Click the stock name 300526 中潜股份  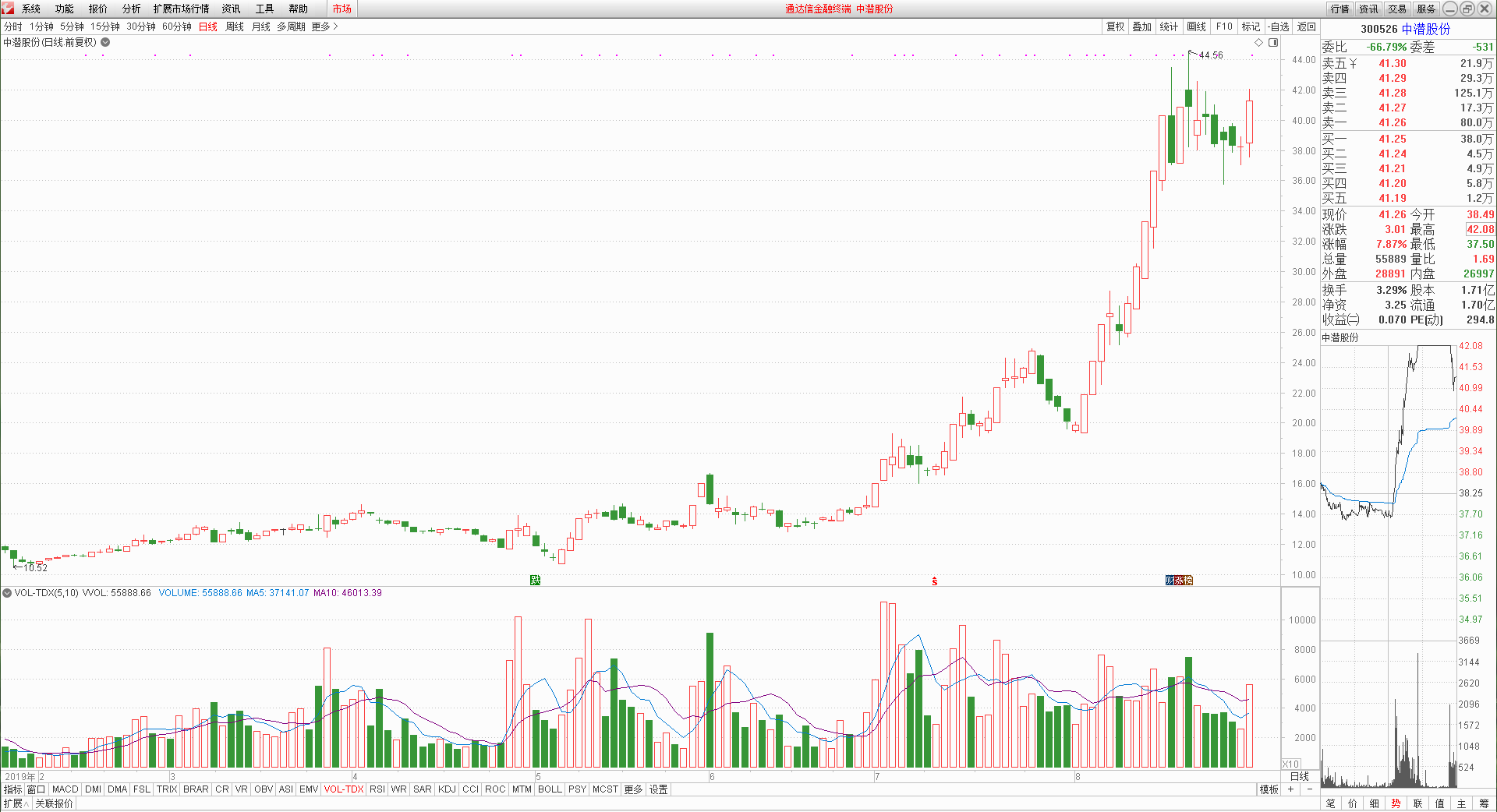(1406, 29)
